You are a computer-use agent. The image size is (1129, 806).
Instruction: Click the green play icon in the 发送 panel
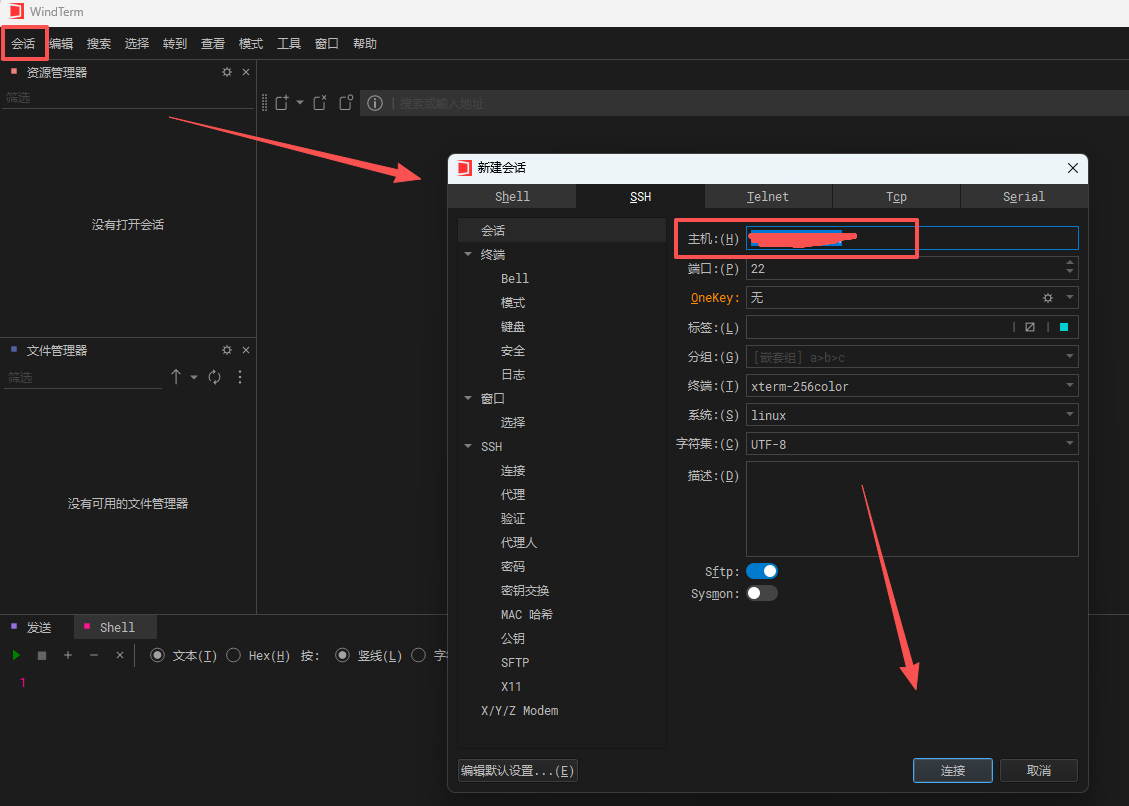16,655
